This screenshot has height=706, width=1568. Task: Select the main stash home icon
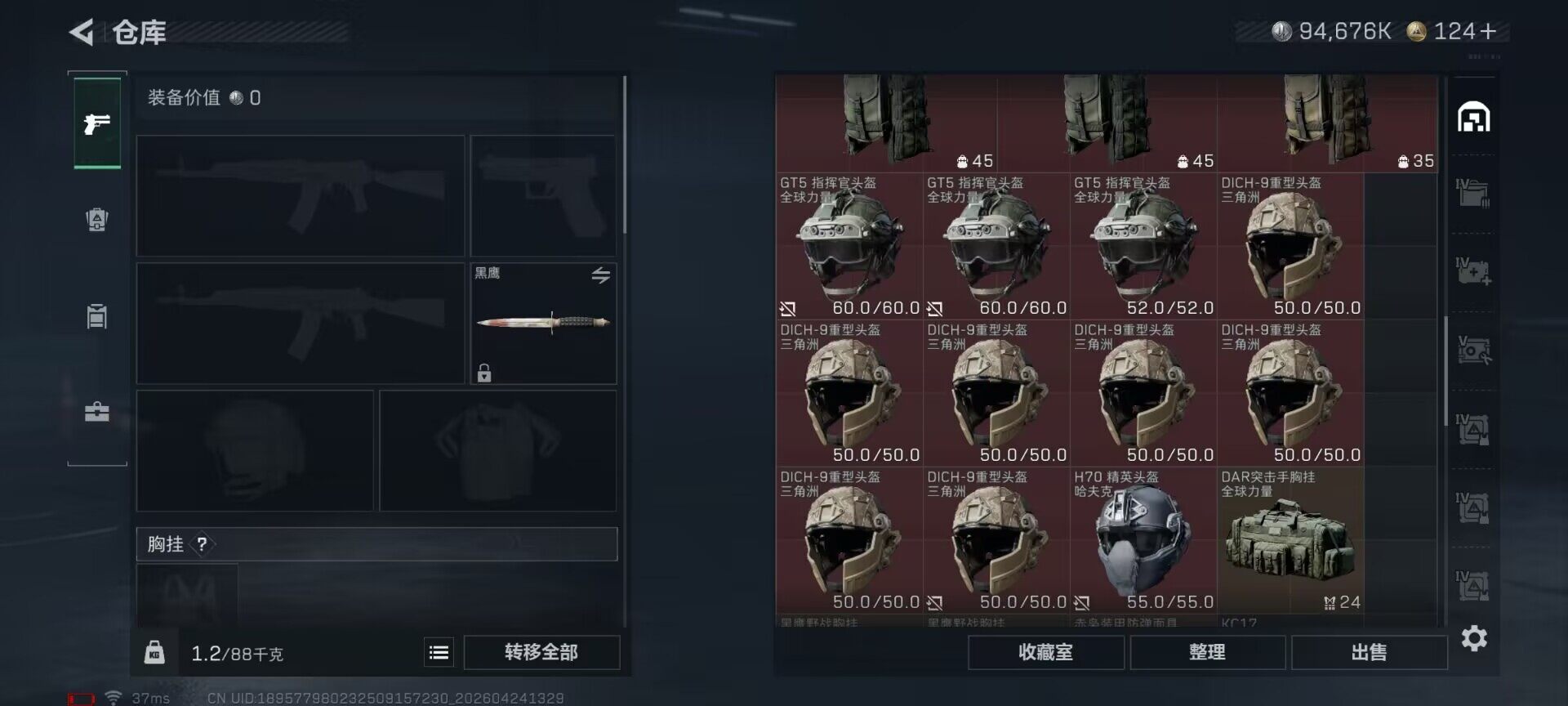[x=1474, y=118]
